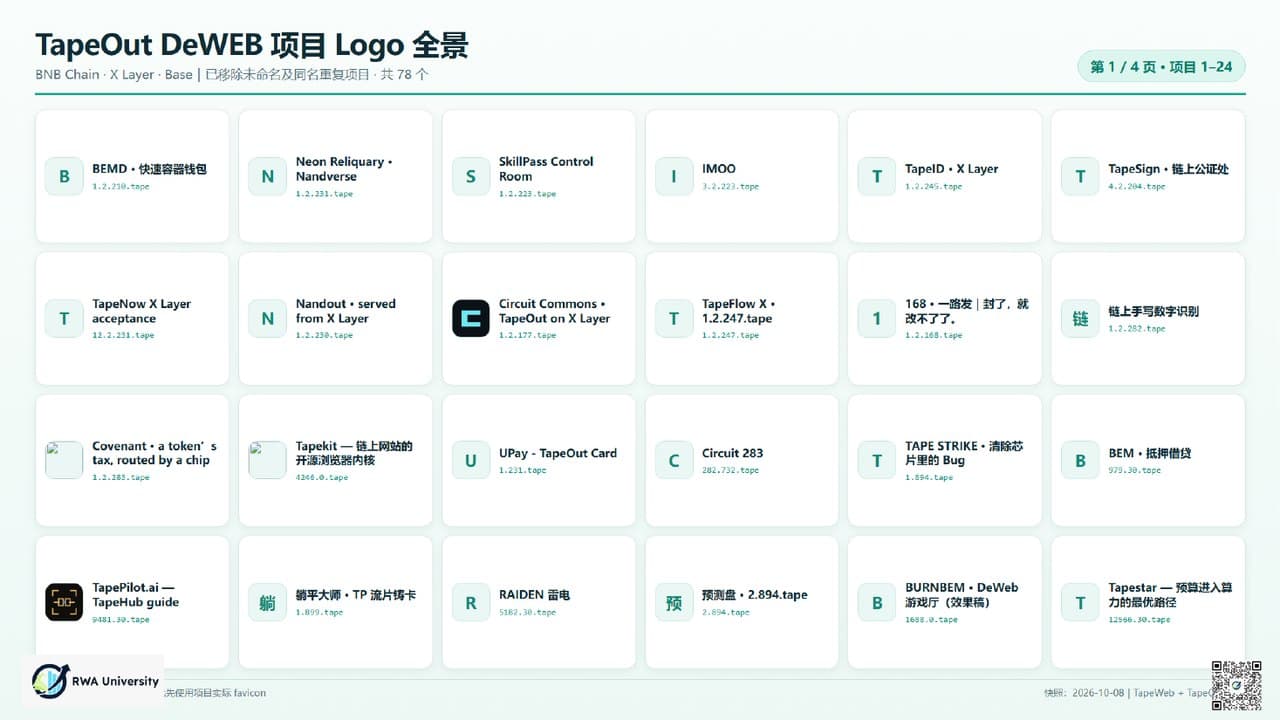The height and width of the screenshot is (720, 1280).
Task: Click the 链上手写数字识别 title
Action: 1153,311
